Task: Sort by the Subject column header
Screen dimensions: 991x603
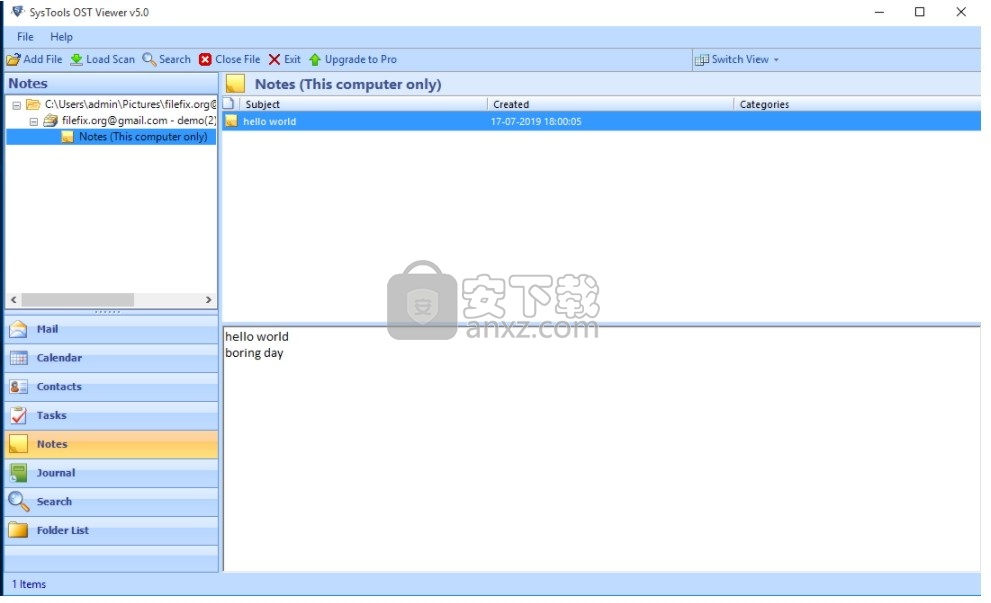Action: tap(363, 104)
